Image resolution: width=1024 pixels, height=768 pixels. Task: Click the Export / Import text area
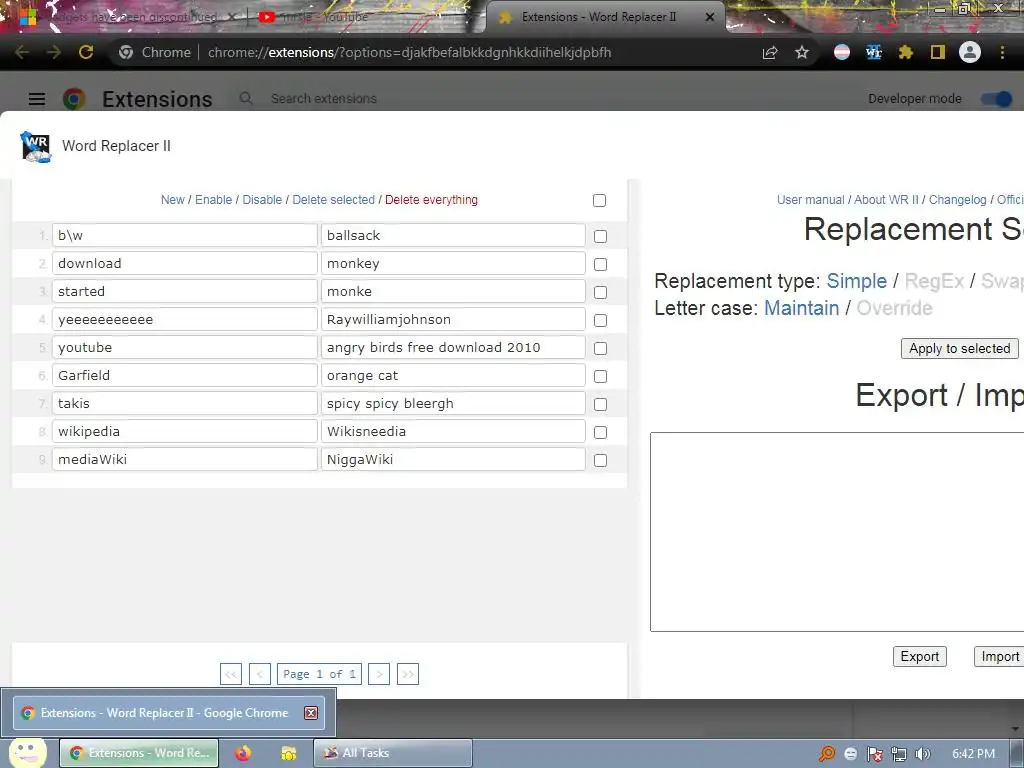coord(837,532)
